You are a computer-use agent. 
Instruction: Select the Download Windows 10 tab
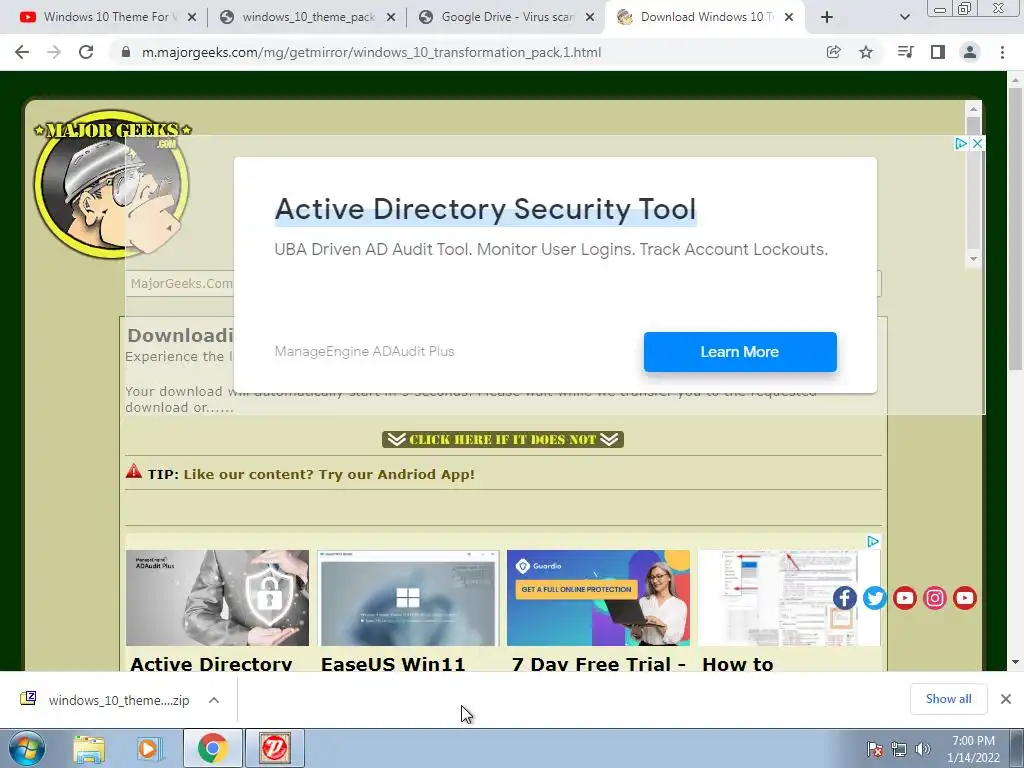coord(705,18)
